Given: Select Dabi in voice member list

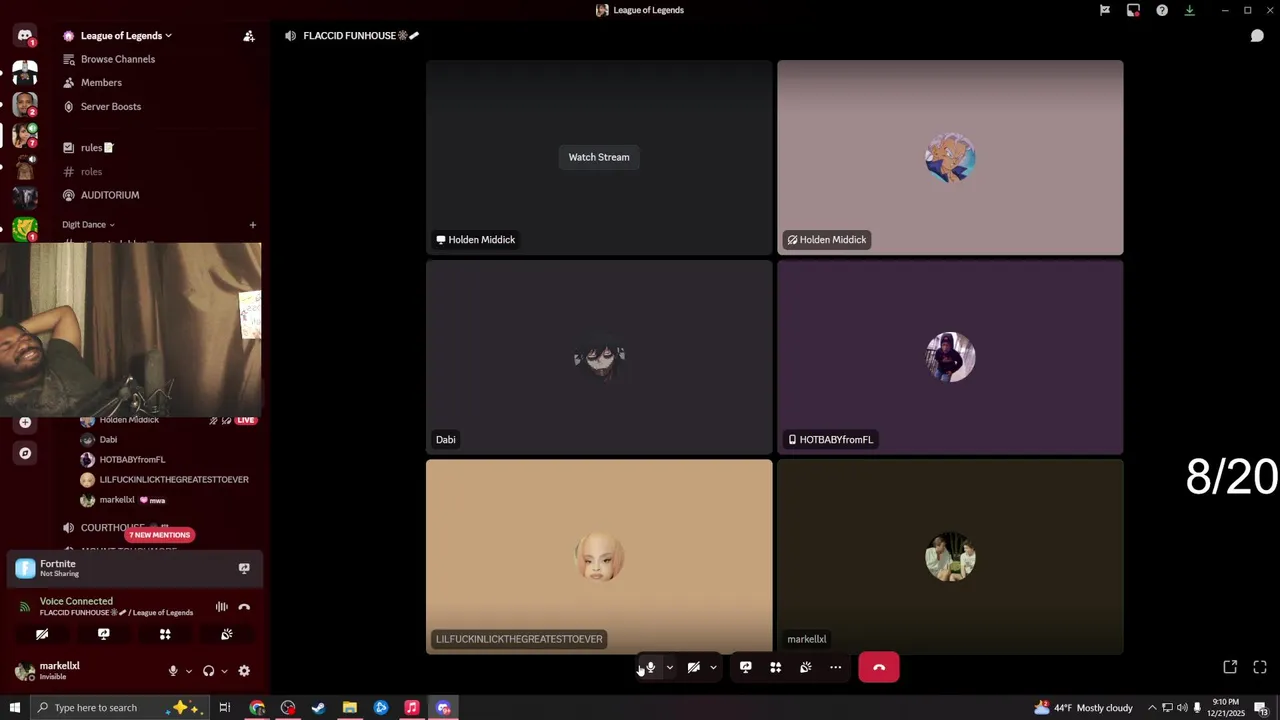Looking at the screenshot, I should tap(108, 440).
